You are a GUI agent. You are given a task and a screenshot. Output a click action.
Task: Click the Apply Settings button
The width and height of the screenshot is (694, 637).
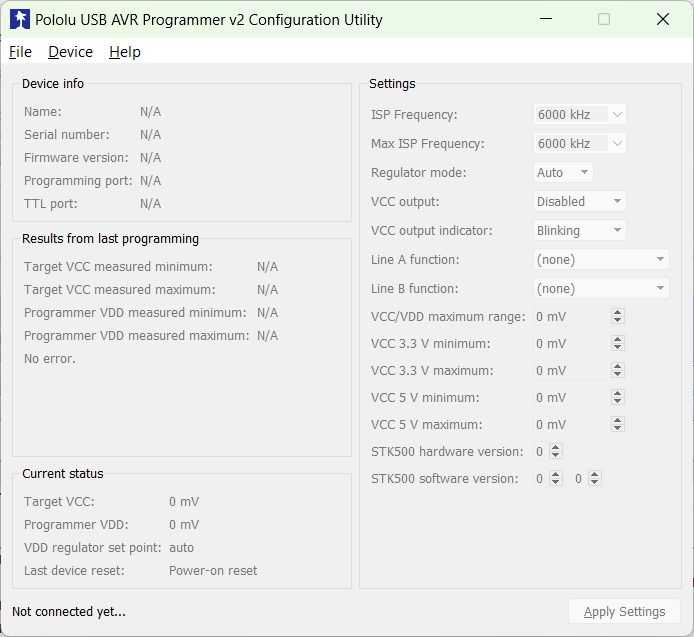point(624,612)
